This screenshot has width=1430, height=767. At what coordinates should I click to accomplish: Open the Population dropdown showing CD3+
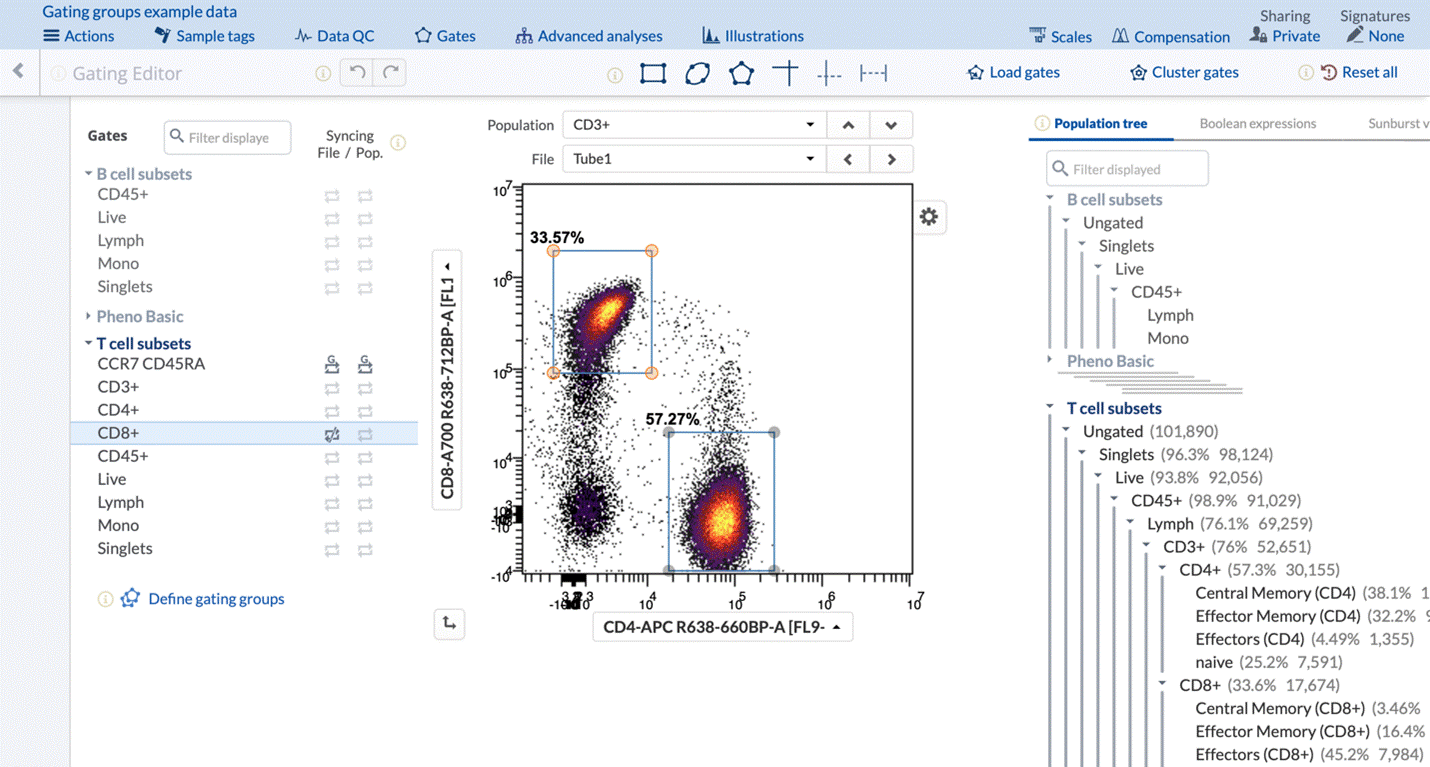pyautogui.click(x=693, y=125)
